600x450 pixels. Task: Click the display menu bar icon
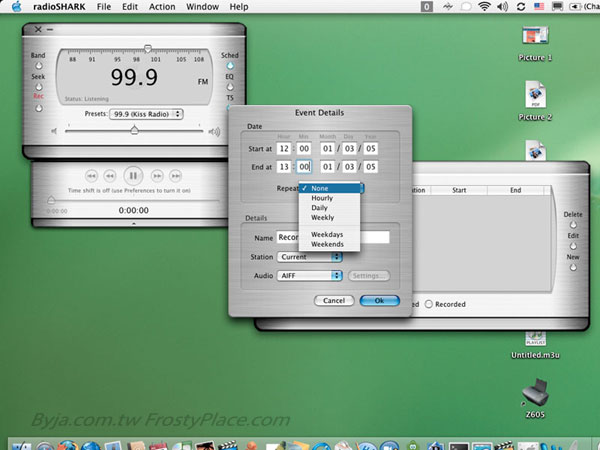[x=558, y=7]
